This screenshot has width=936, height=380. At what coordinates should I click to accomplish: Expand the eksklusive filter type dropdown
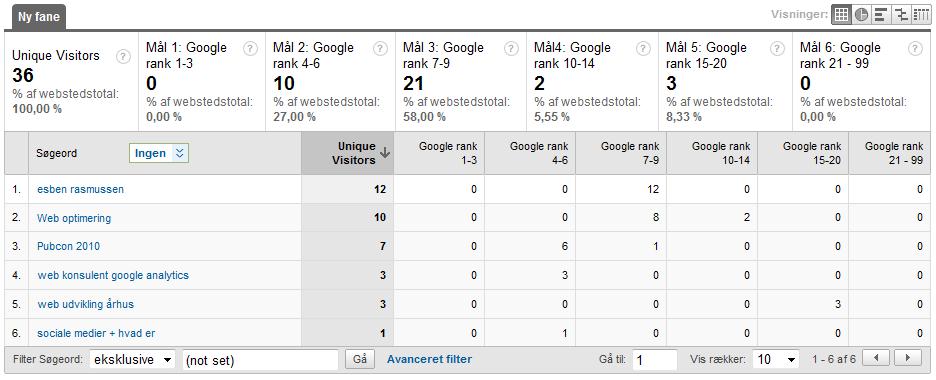(132, 360)
